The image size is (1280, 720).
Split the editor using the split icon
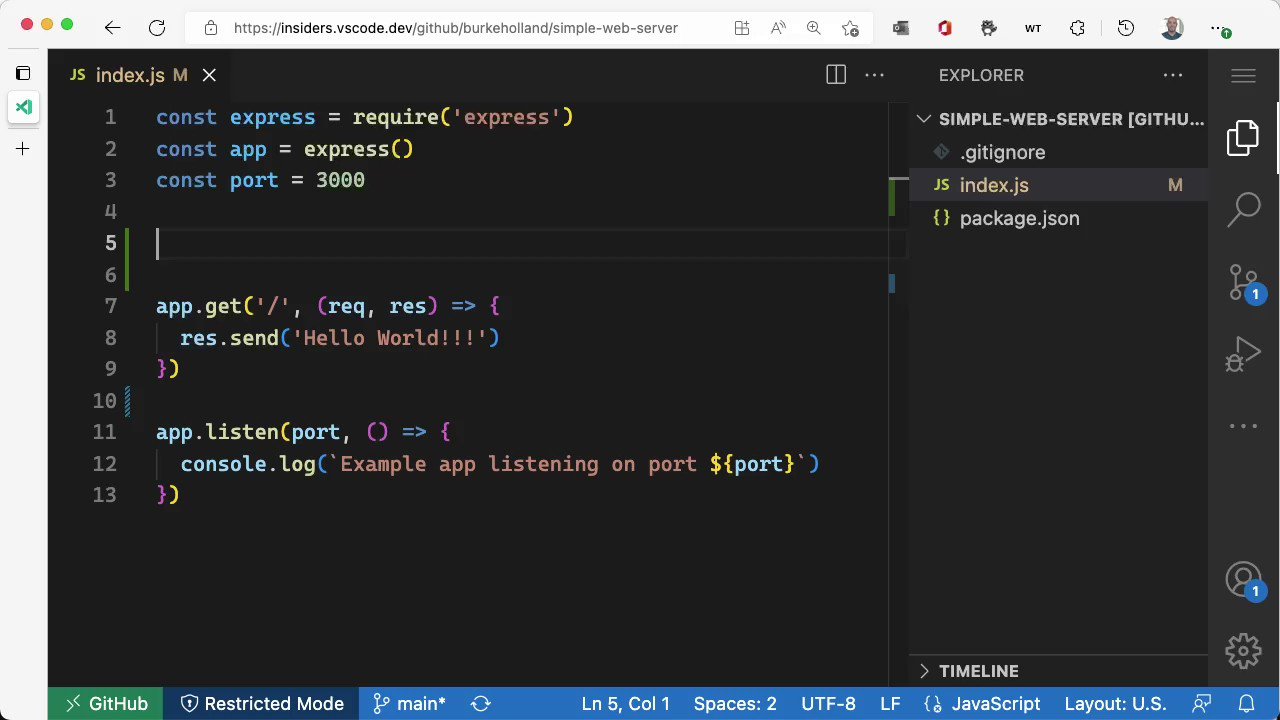[x=836, y=75]
